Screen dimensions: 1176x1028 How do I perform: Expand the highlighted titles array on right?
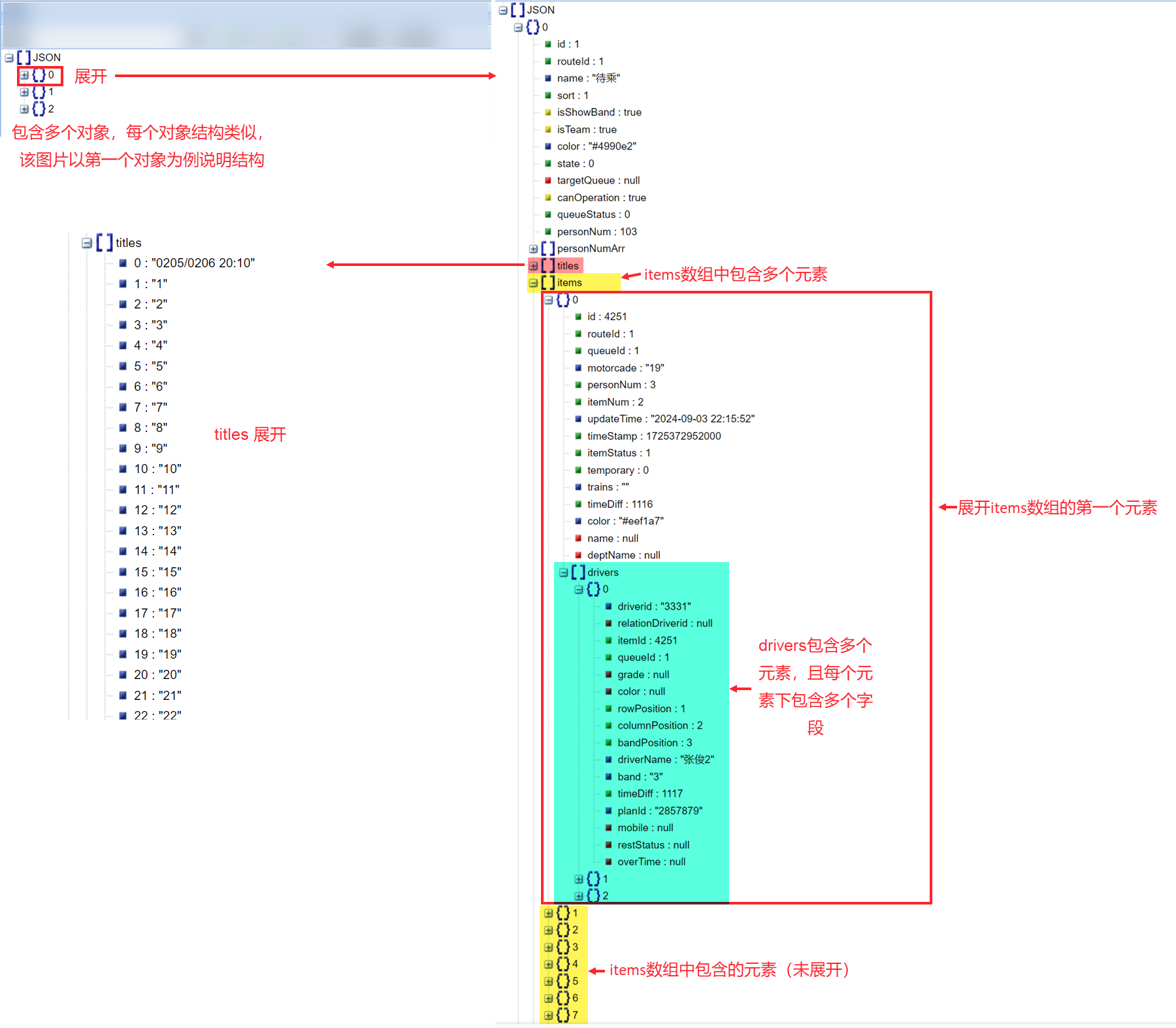[533, 266]
